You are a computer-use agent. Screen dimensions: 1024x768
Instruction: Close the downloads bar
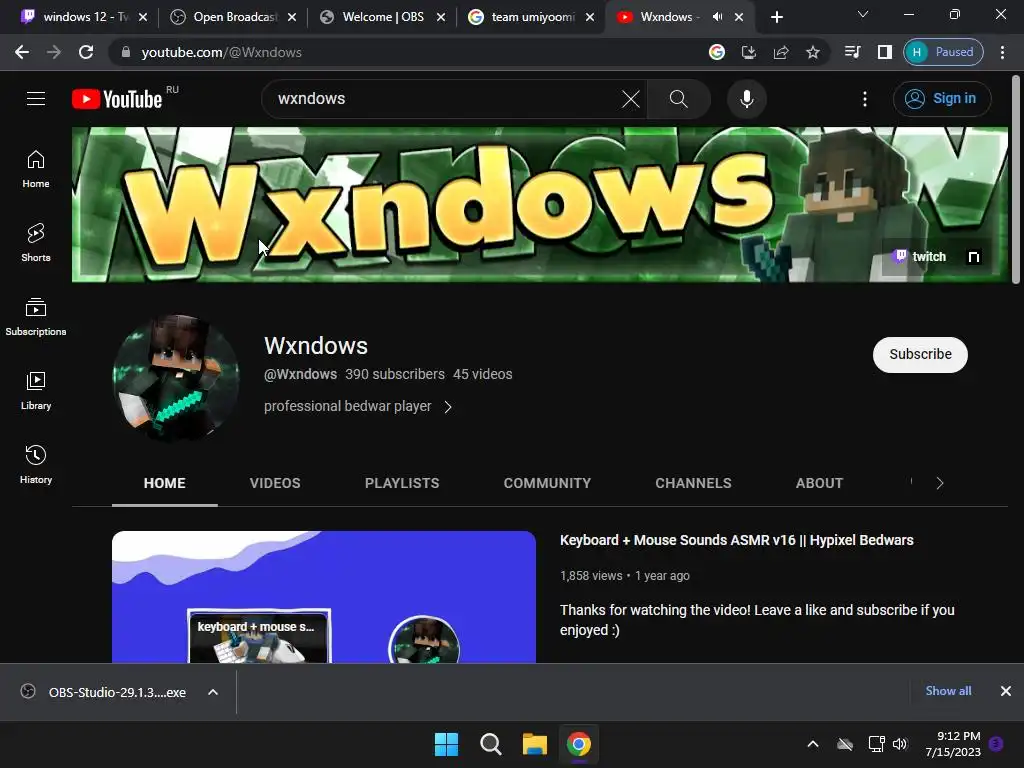pos(1006,691)
